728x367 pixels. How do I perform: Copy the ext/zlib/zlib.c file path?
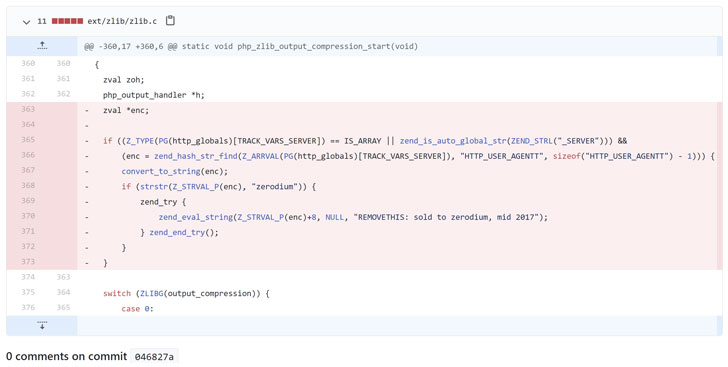[x=170, y=20]
